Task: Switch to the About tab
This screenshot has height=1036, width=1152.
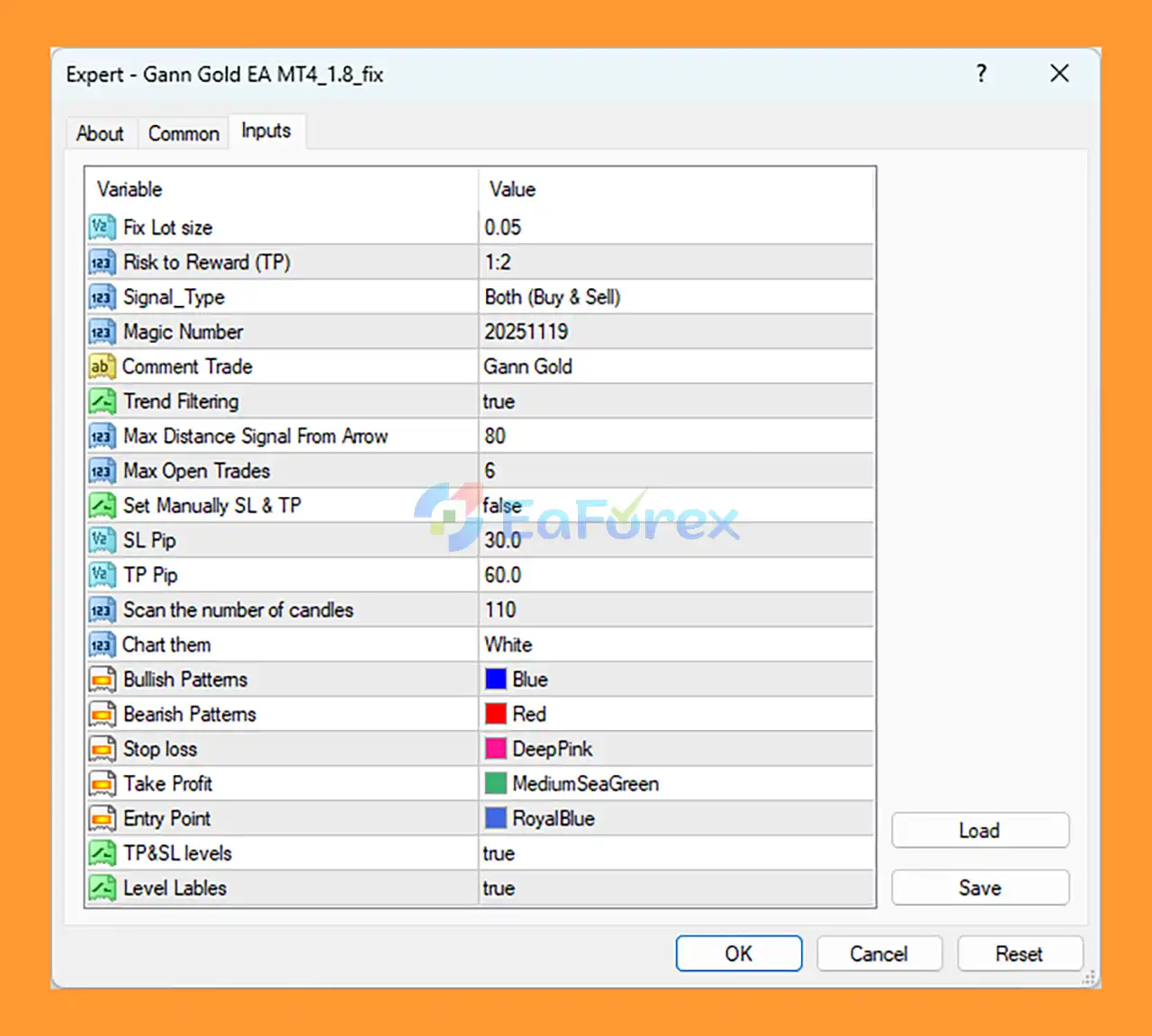Action: [x=100, y=133]
